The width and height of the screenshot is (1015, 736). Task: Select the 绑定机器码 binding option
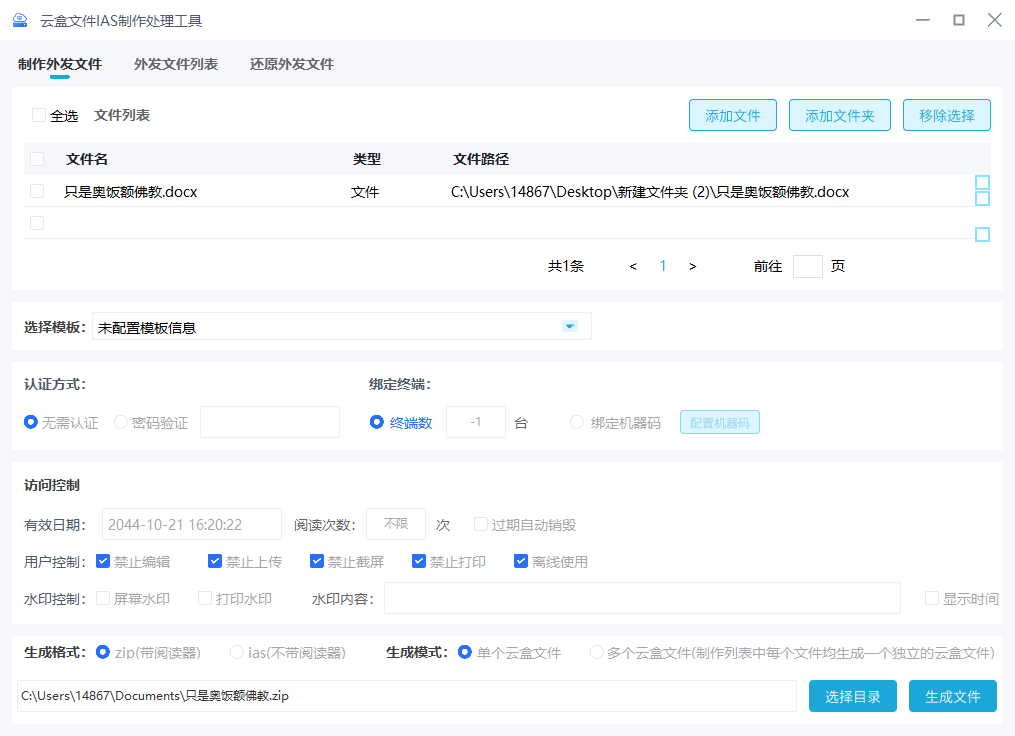575,422
